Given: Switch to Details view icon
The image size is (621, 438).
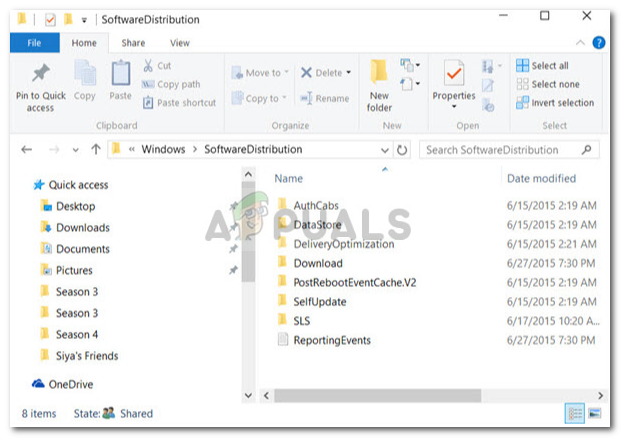Looking at the screenshot, I should coord(574,414).
